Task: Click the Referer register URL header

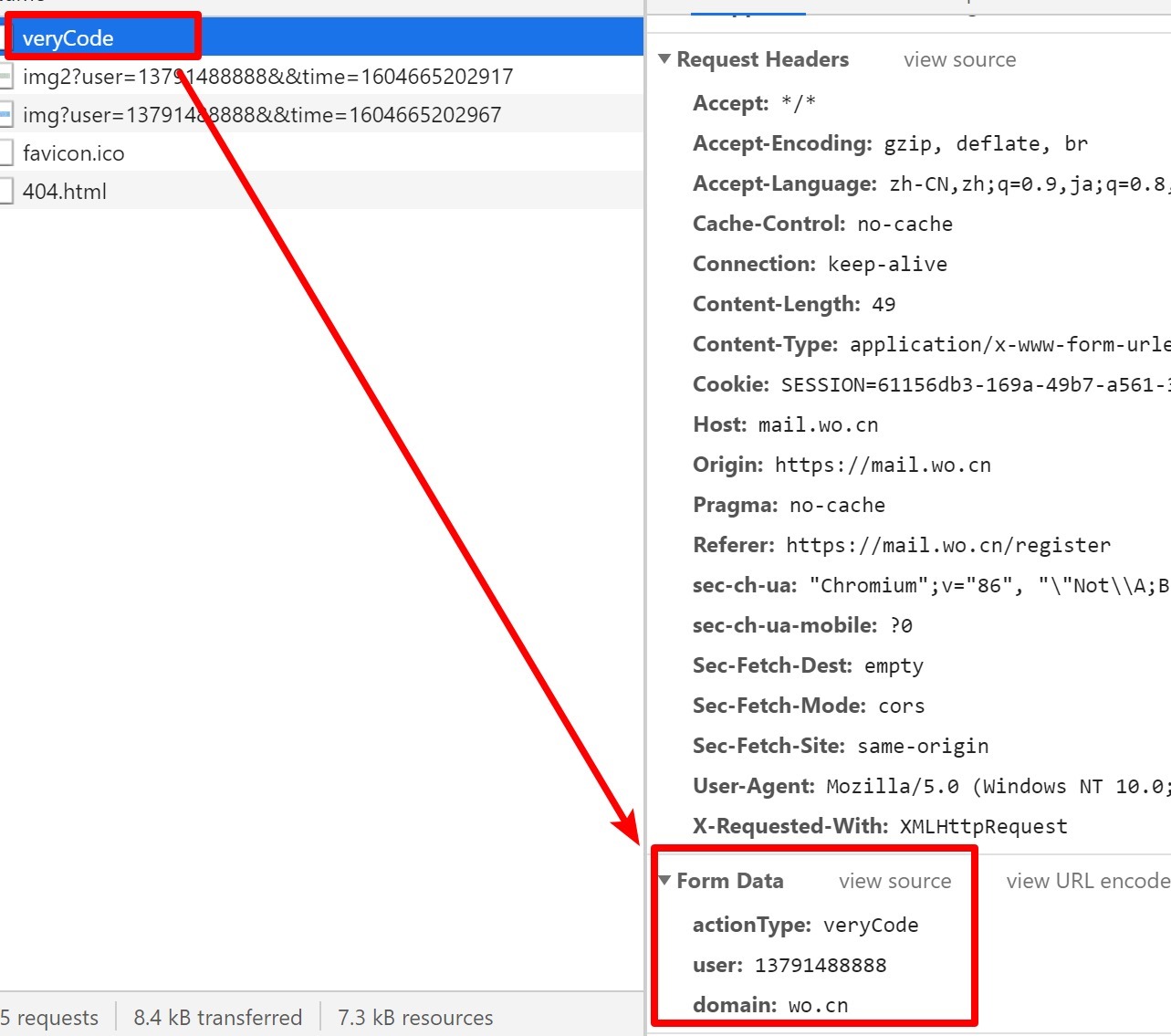Action: (902, 545)
